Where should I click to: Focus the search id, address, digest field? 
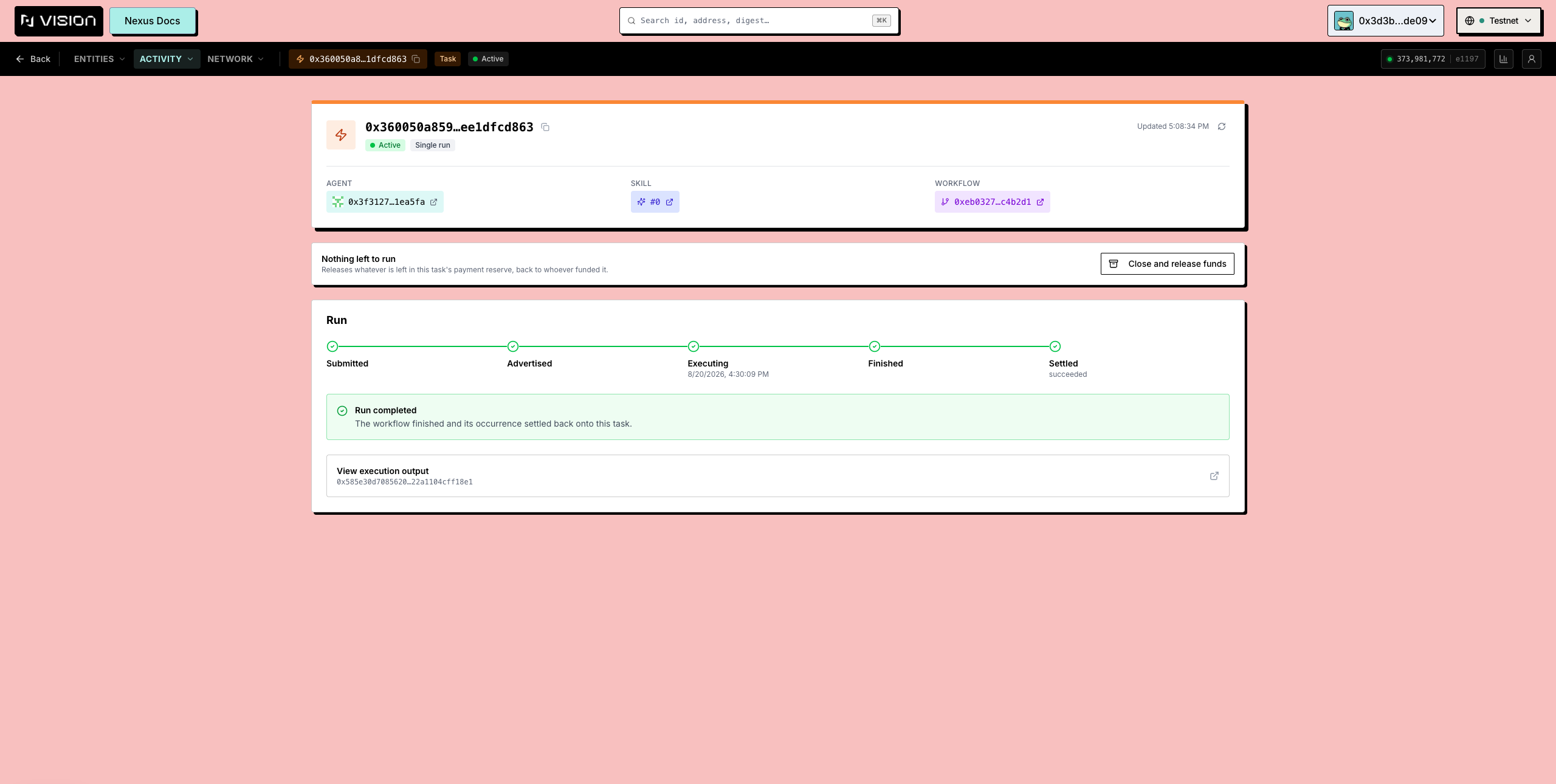coord(759,21)
